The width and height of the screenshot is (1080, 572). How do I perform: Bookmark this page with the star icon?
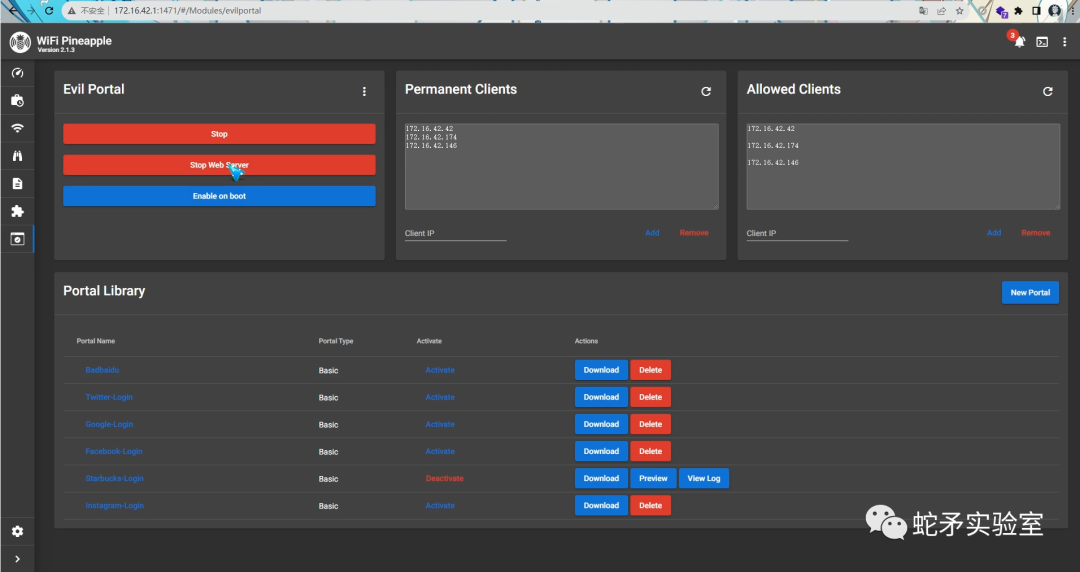click(959, 10)
